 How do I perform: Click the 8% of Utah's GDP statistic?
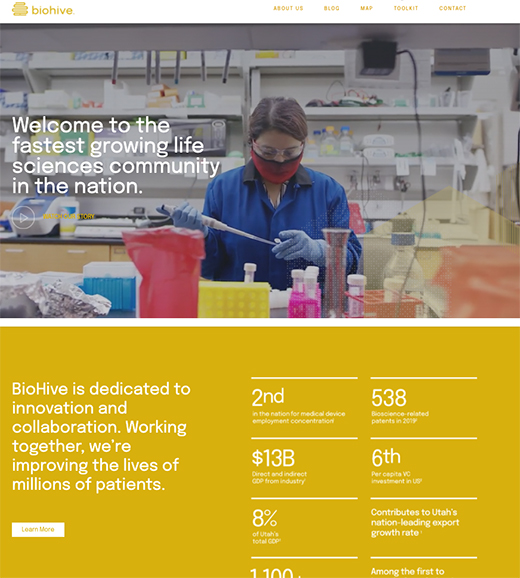[304, 526]
